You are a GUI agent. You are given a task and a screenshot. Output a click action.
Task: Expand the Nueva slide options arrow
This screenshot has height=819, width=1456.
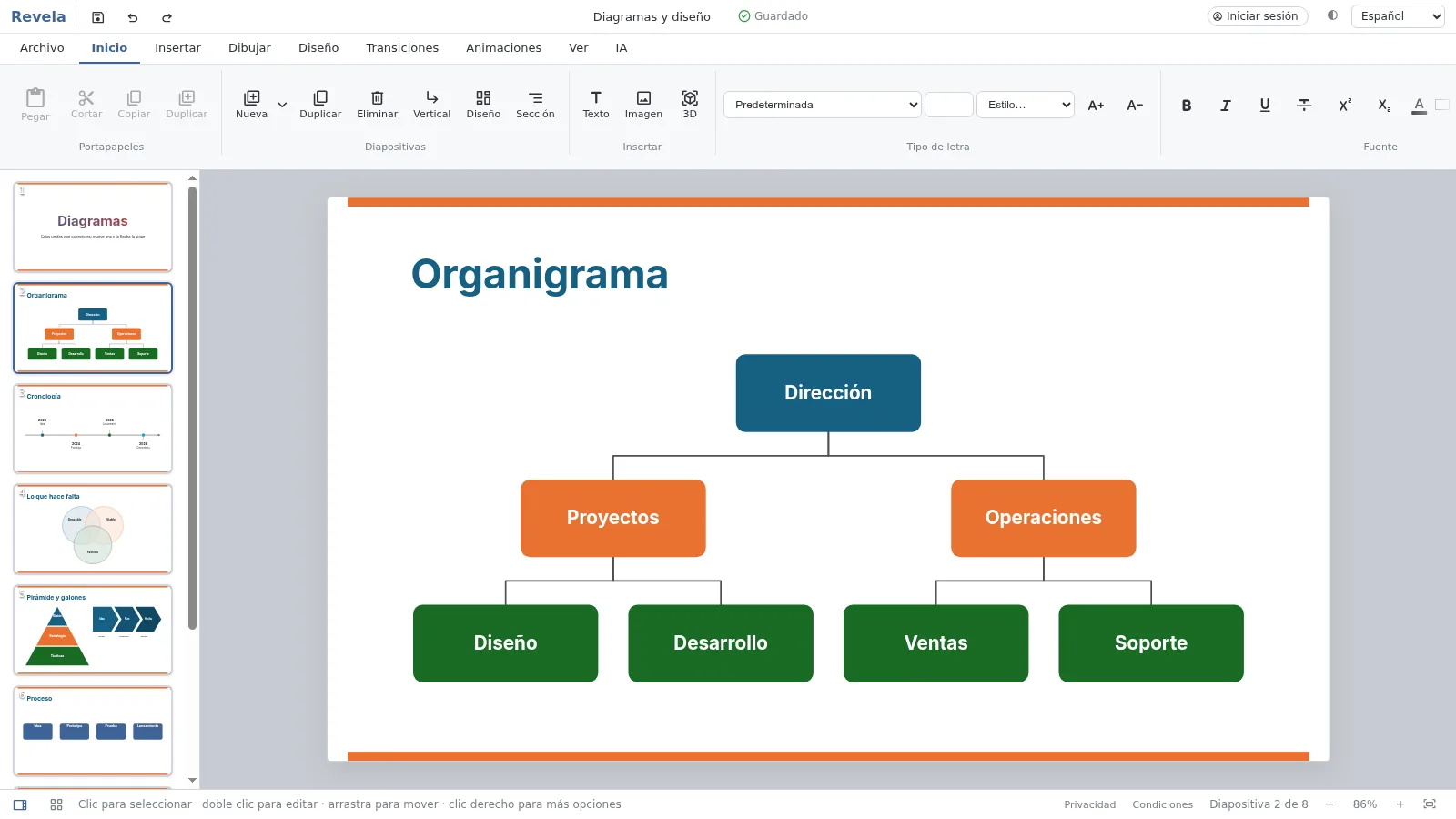tap(282, 105)
